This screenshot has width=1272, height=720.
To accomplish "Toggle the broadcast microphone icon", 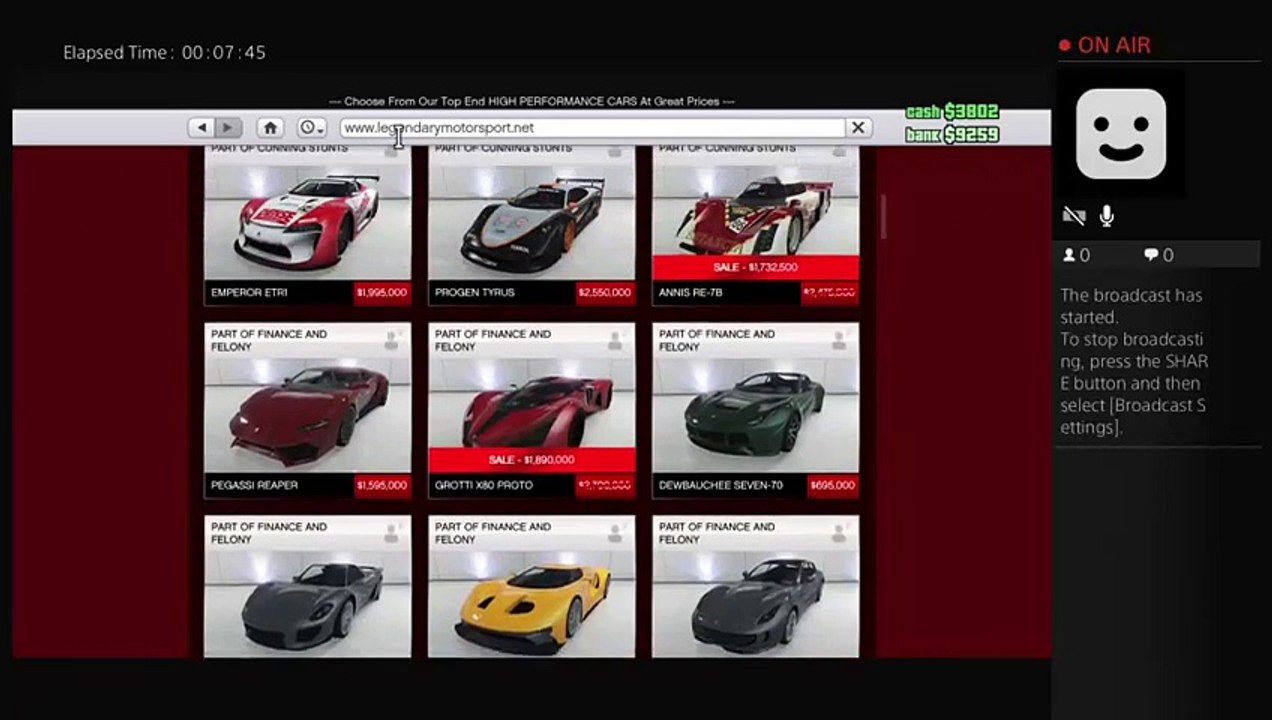I will [x=1107, y=216].
